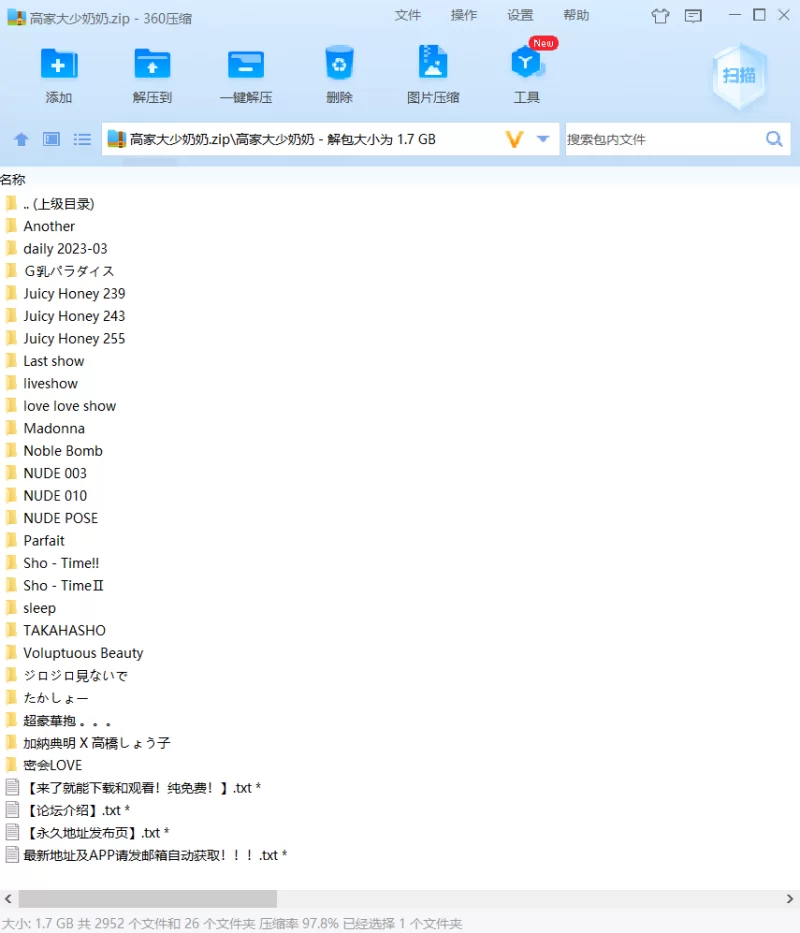Select the TAKAHASHO folder

64,631
